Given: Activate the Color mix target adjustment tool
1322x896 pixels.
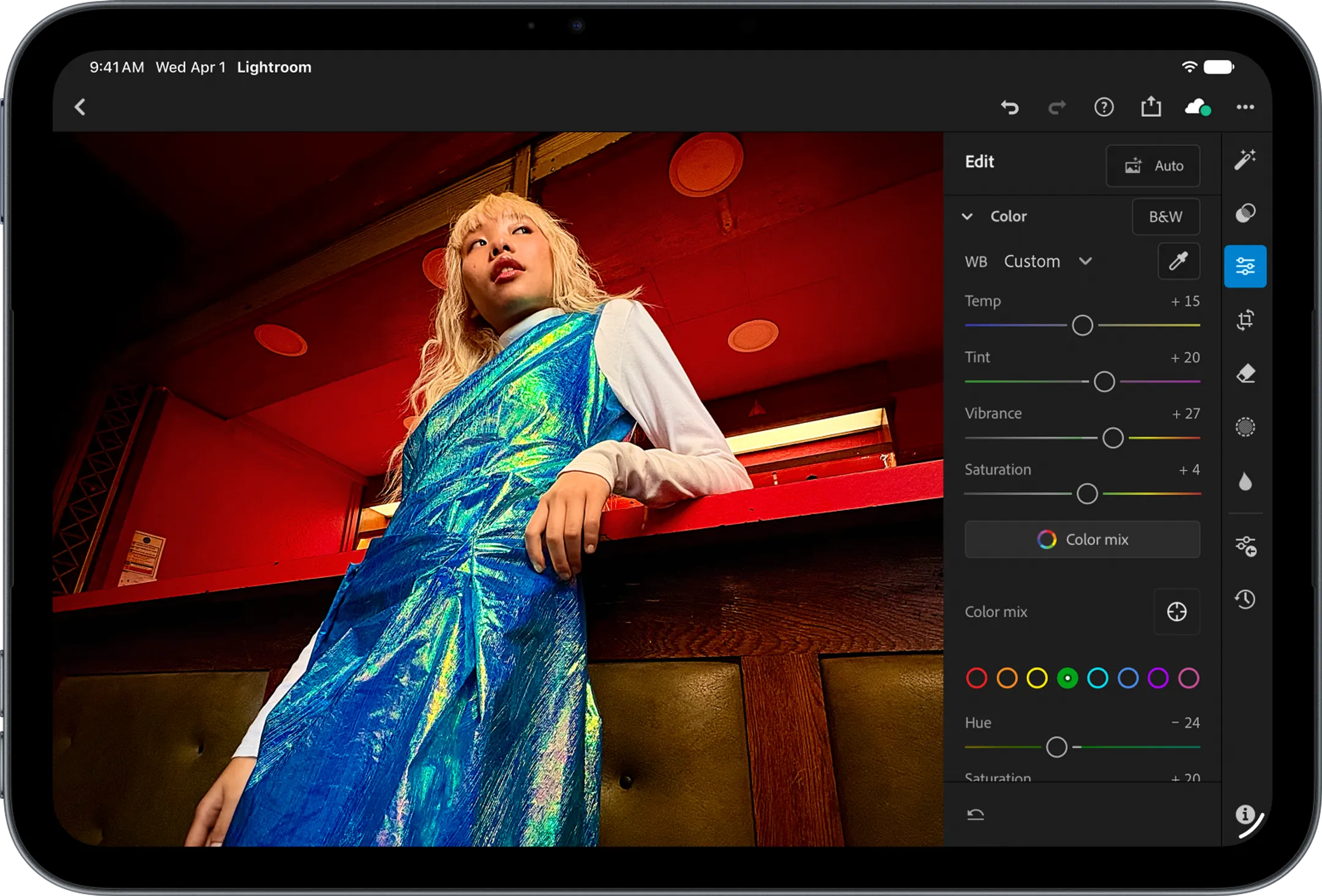Looking at the screenshot, I should click(1176, 611).
